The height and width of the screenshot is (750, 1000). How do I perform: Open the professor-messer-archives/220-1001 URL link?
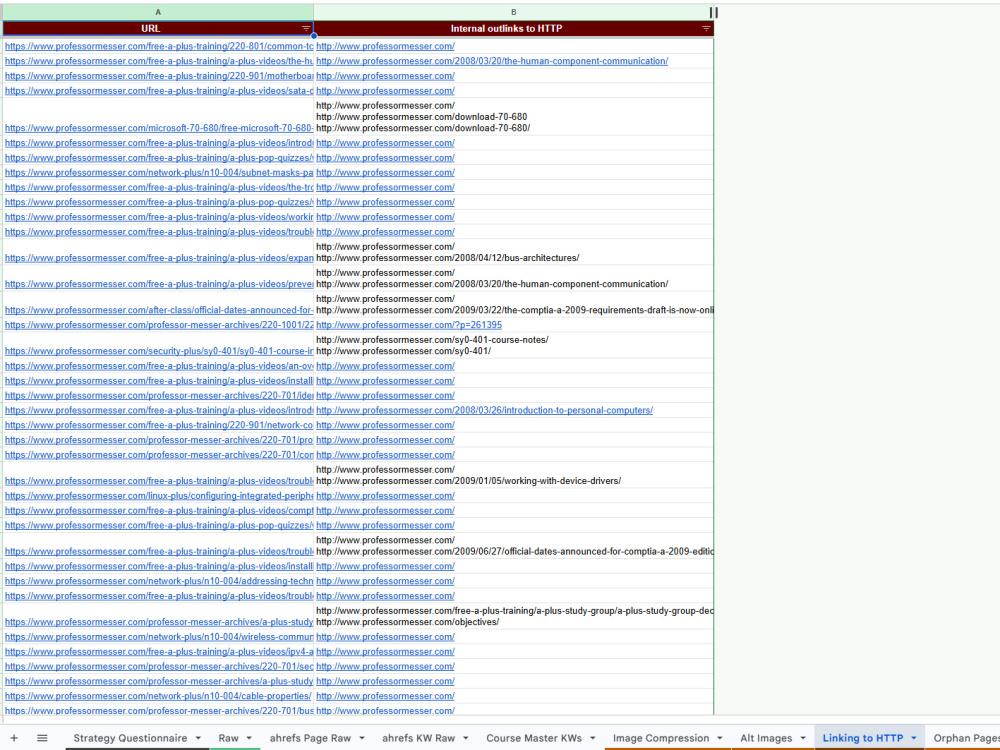pyautogui.click(x=159, y=325)
